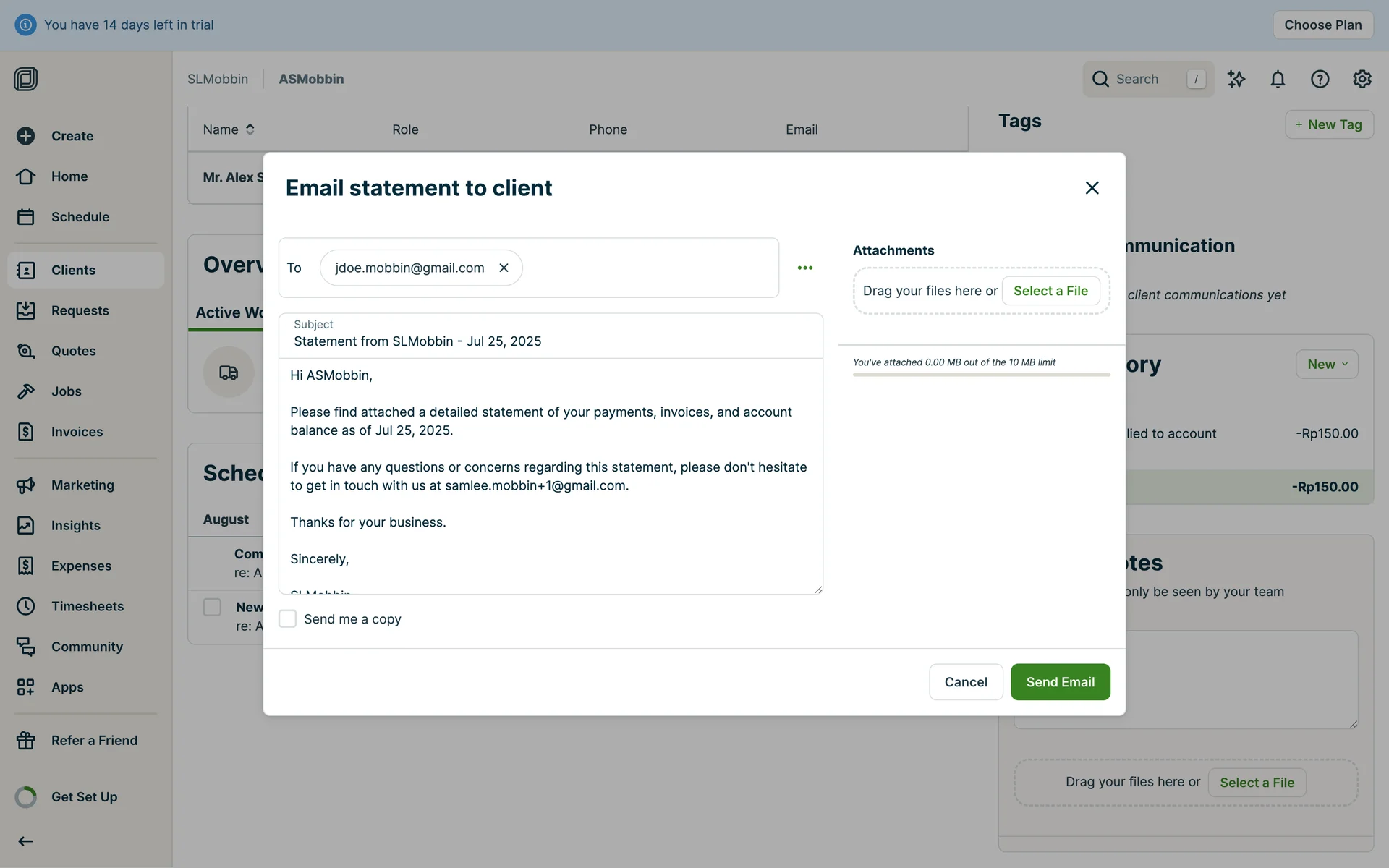1389x868 pixels.
Task: Open the settings gear icon
Action: (1362, 79)
